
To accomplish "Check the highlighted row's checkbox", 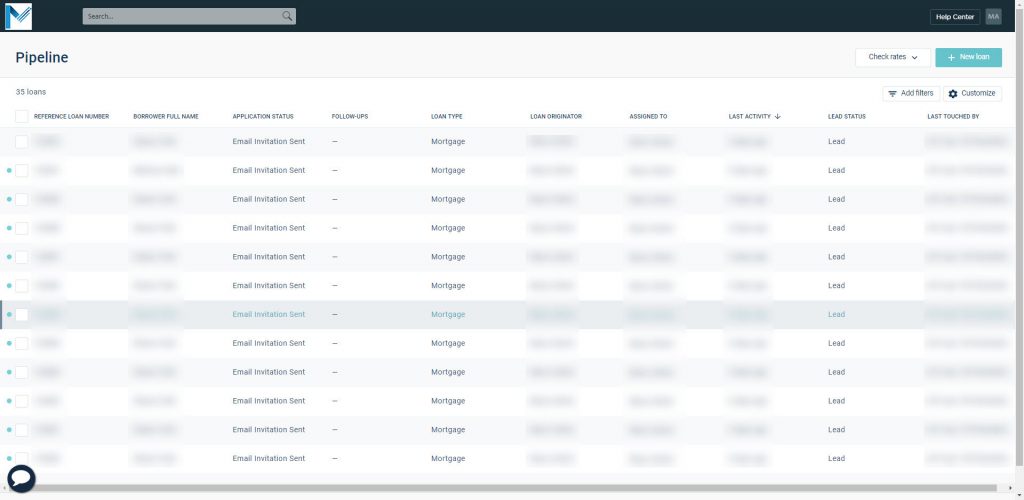I will point(22,315).
